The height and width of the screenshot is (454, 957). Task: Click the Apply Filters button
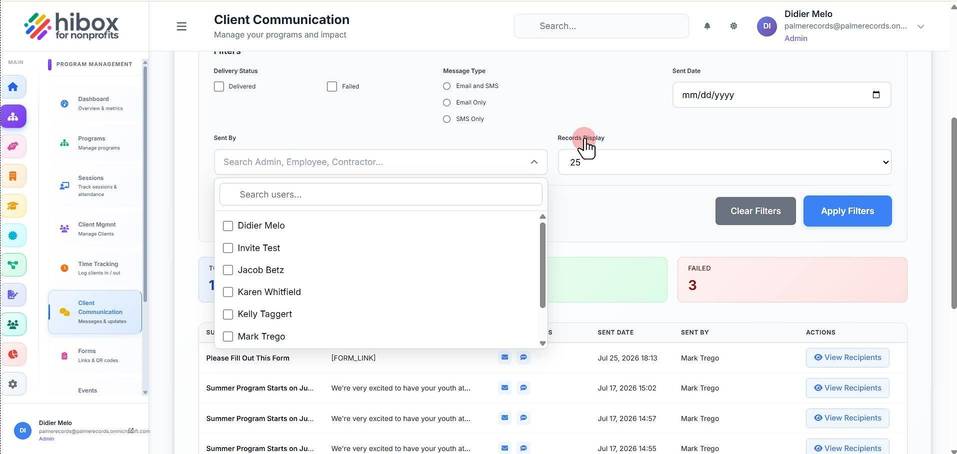[x=847, y=211]
